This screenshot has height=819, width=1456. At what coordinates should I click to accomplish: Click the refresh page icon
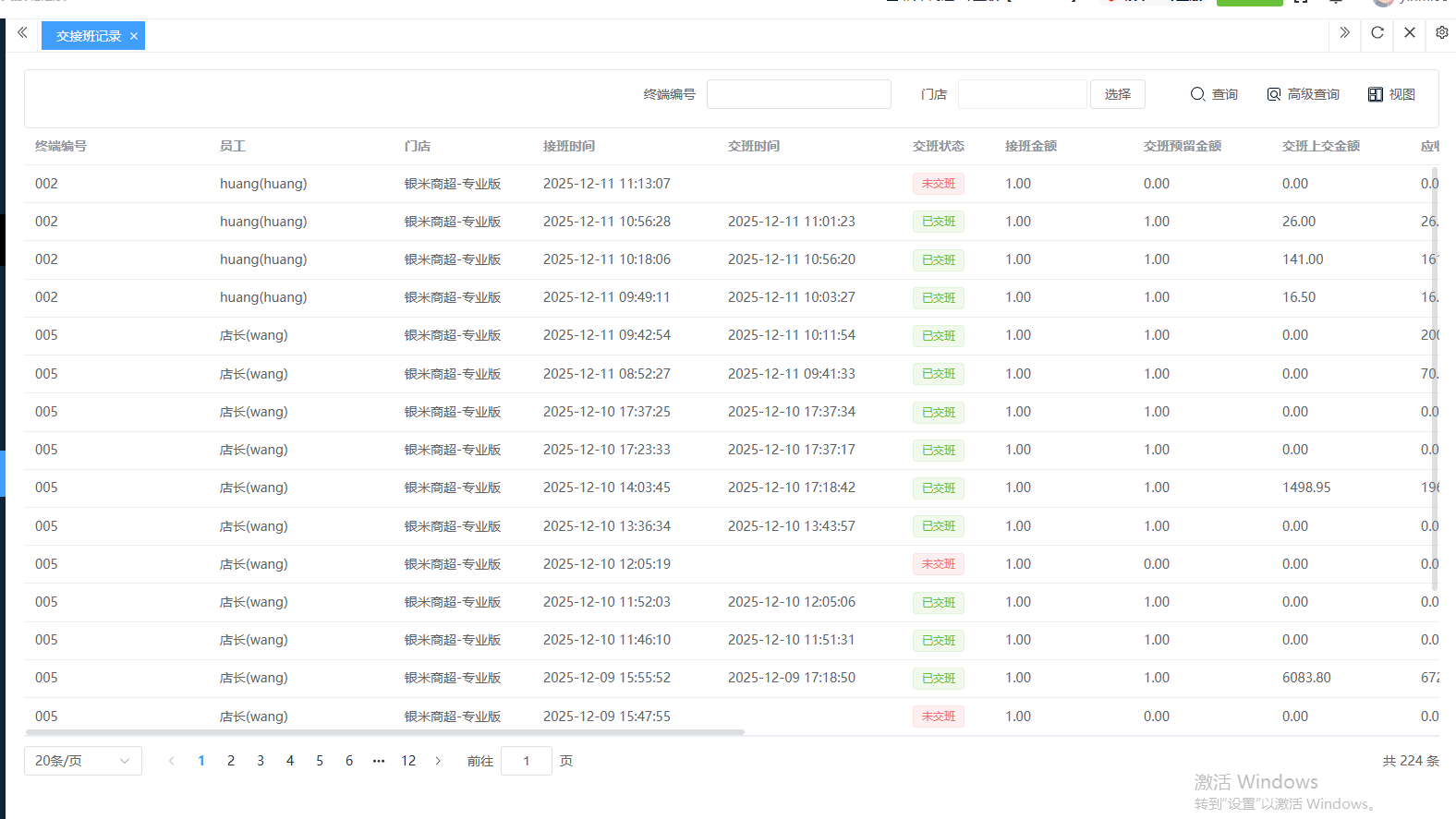pyautogui.click(x=1377, y=33)
